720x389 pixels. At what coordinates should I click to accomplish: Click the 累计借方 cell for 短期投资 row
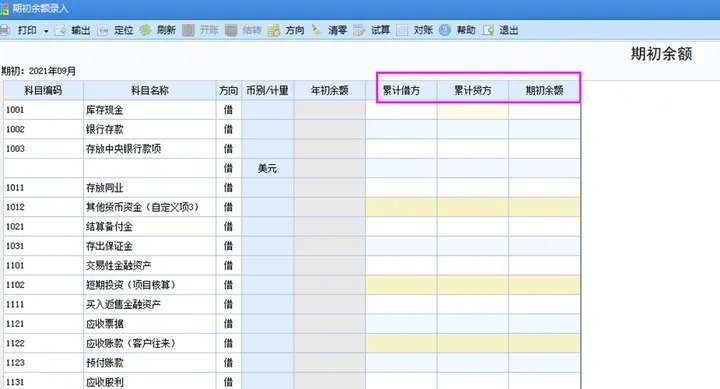pyautogui.click(x=401, y=285)
